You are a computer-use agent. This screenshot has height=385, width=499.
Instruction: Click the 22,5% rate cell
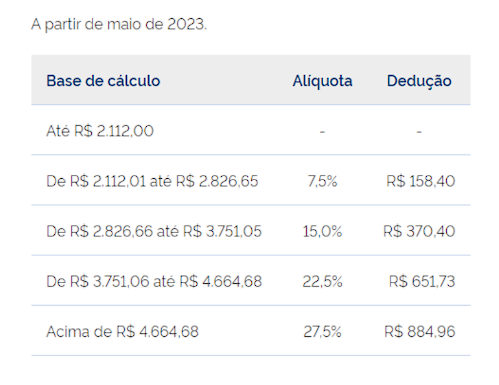[322, 281]
